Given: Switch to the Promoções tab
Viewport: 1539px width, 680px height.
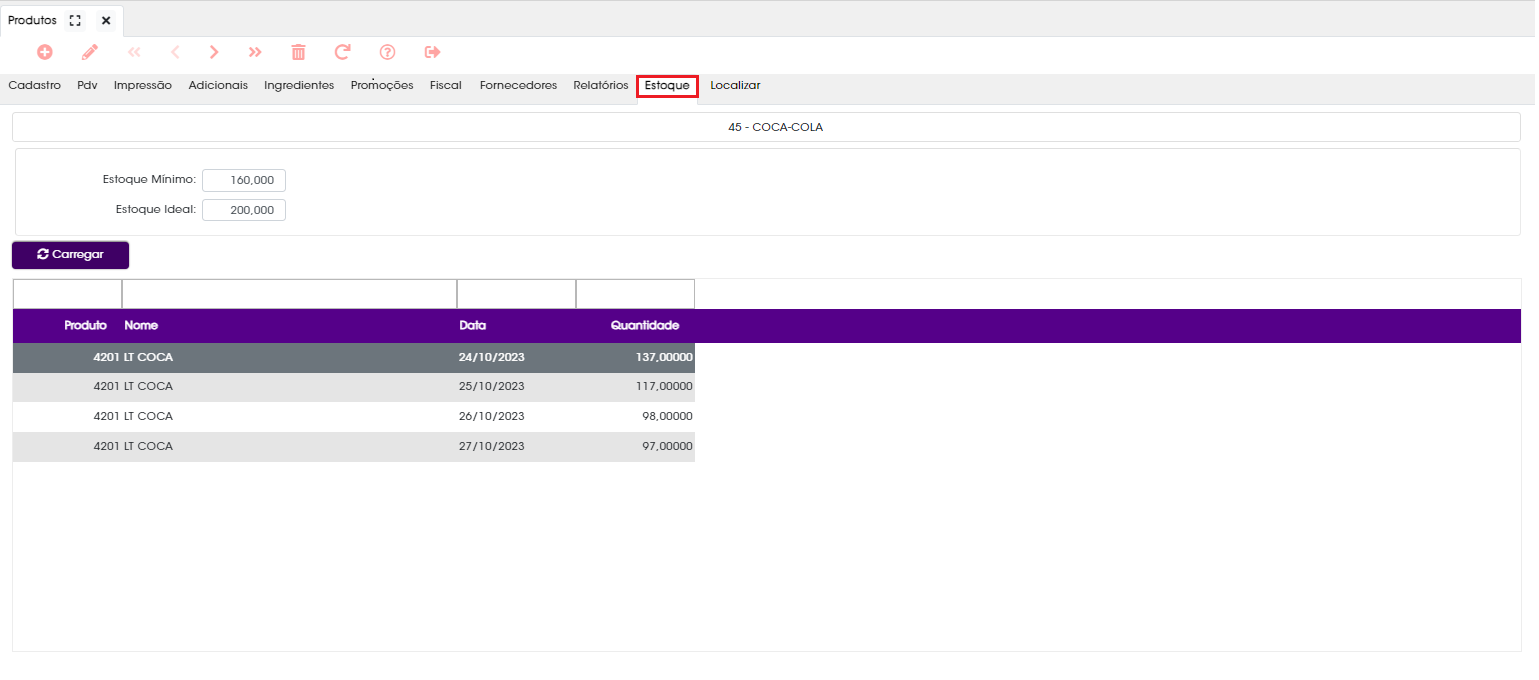Looking at the screenshot, I should click(x=382, y=86).
